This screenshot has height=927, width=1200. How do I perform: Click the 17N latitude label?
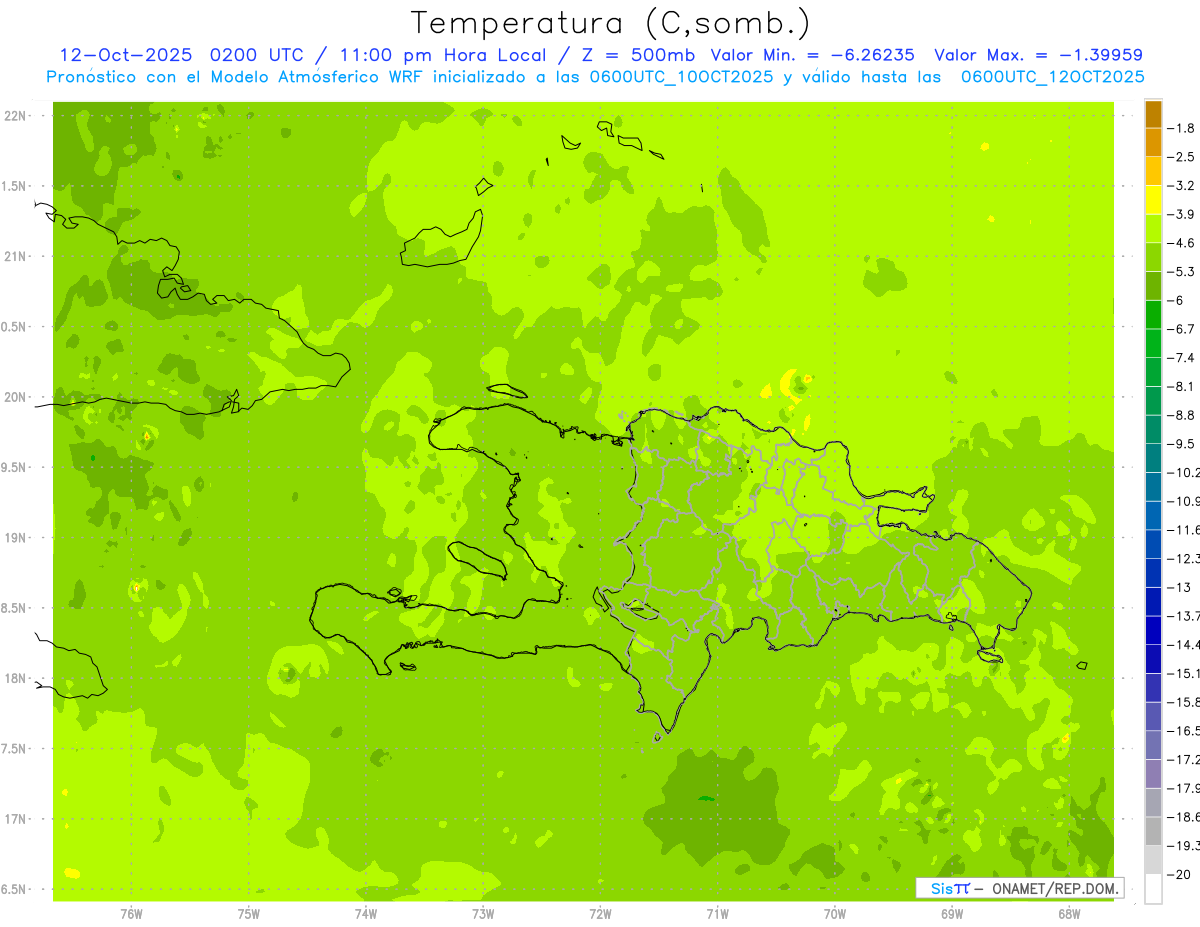pyautogui.click(x=16, y=819)
